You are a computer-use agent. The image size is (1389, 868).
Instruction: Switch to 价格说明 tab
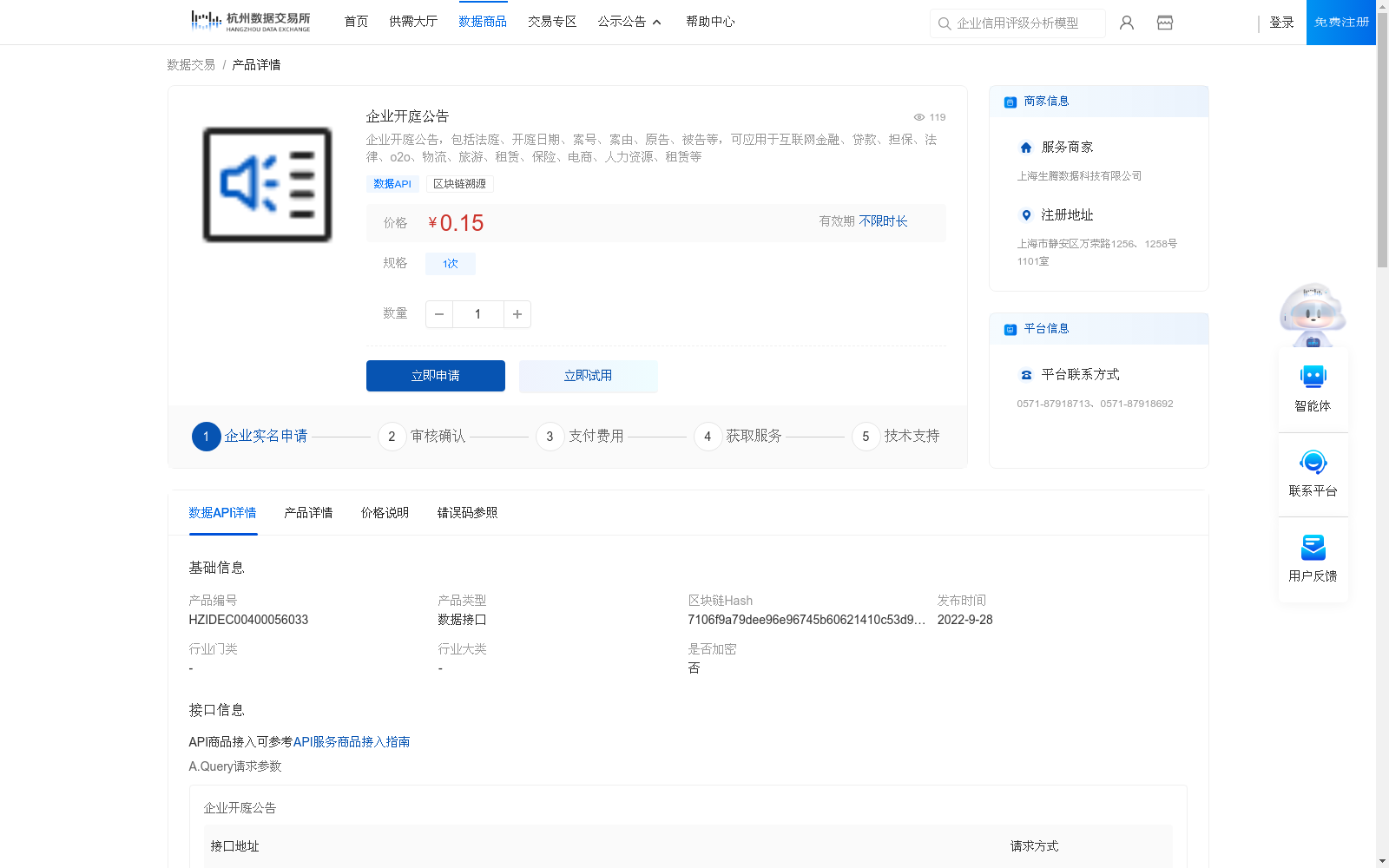click(x=385, y=513)
